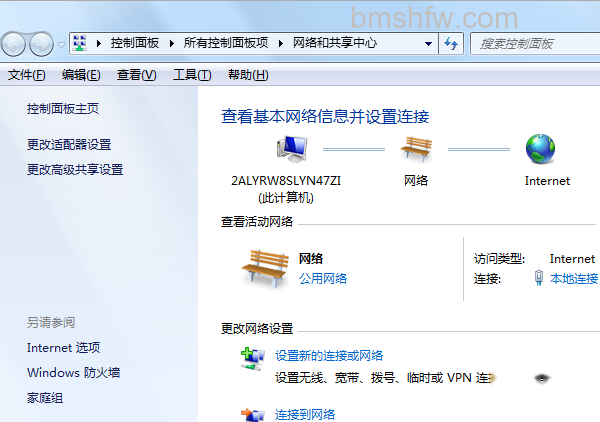The width and height of the screenshot is (600, 422).
Task: Click the Control Panel icon in address bar
Action: tap(80, 43)
